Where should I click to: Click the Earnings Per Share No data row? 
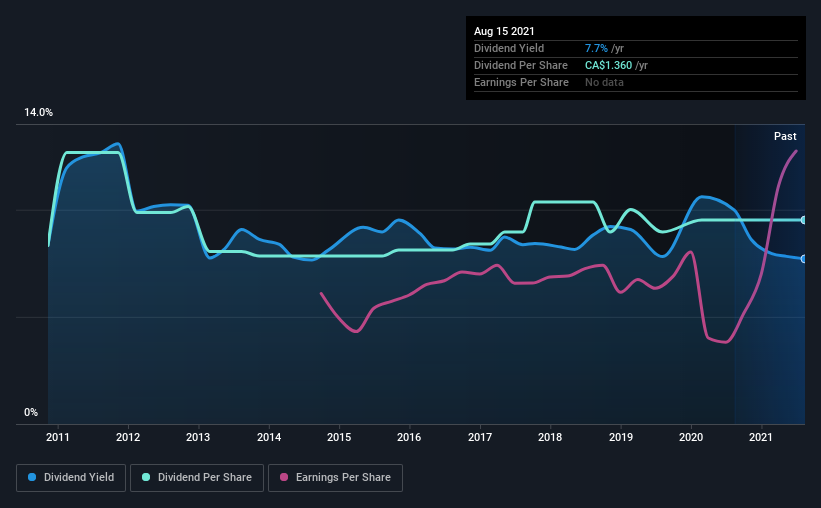(636, 82)
